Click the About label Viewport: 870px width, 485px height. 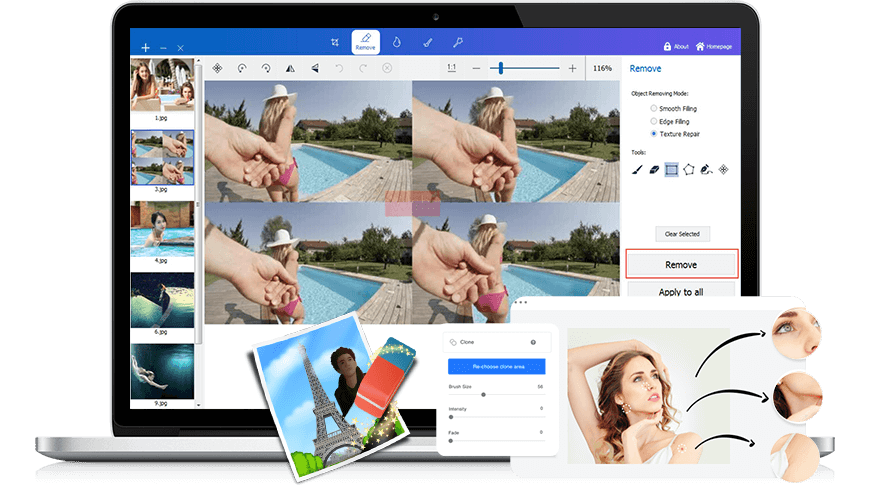tap(681, 47)
